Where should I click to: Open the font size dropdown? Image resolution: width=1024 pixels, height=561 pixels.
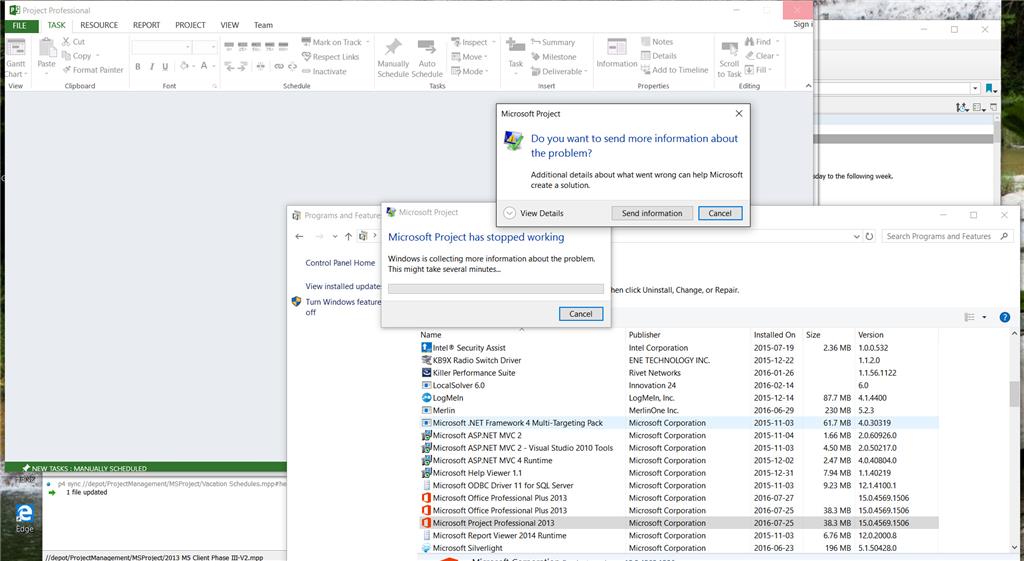point(213,47)
